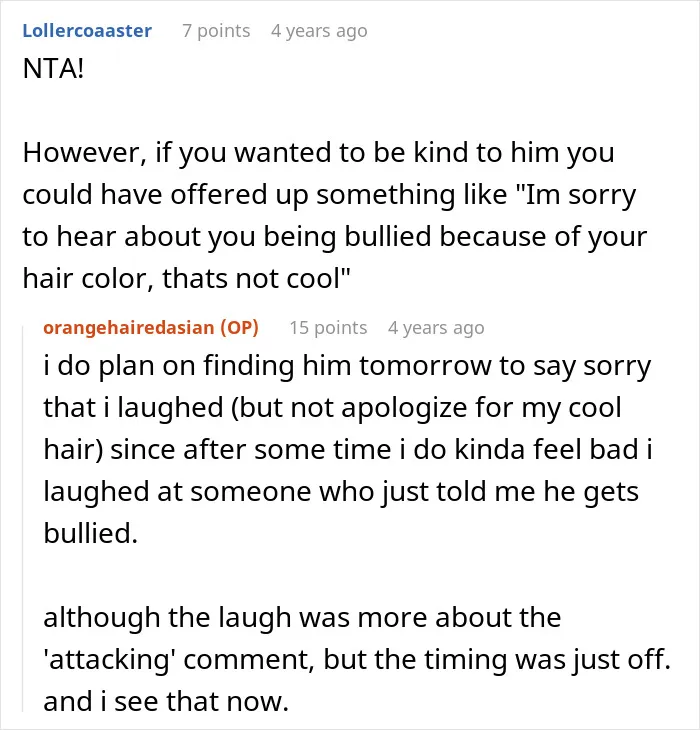
Task: Click the word "bullied." ending the reply paragraph
Action: point(91,533)
